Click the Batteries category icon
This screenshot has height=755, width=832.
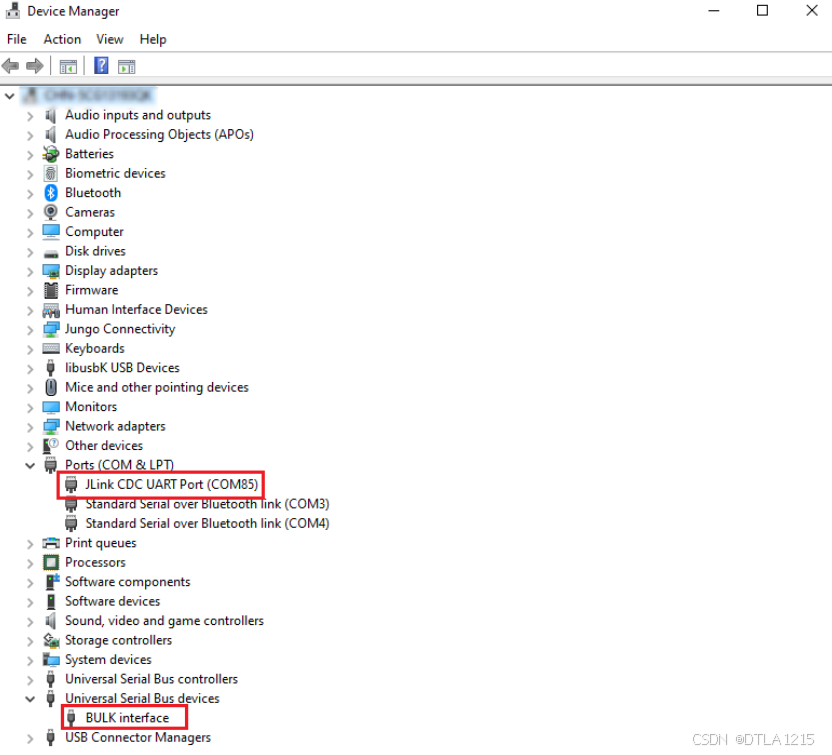tap(50, 153)
